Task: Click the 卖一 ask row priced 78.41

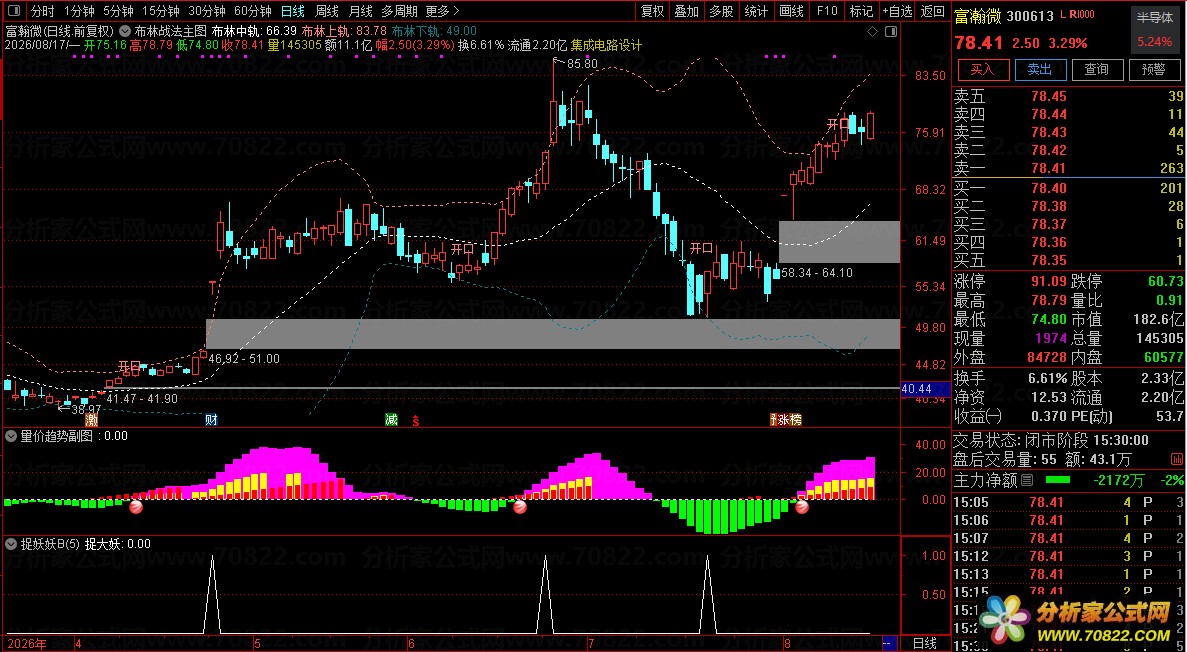Action: click(1068, 168)
